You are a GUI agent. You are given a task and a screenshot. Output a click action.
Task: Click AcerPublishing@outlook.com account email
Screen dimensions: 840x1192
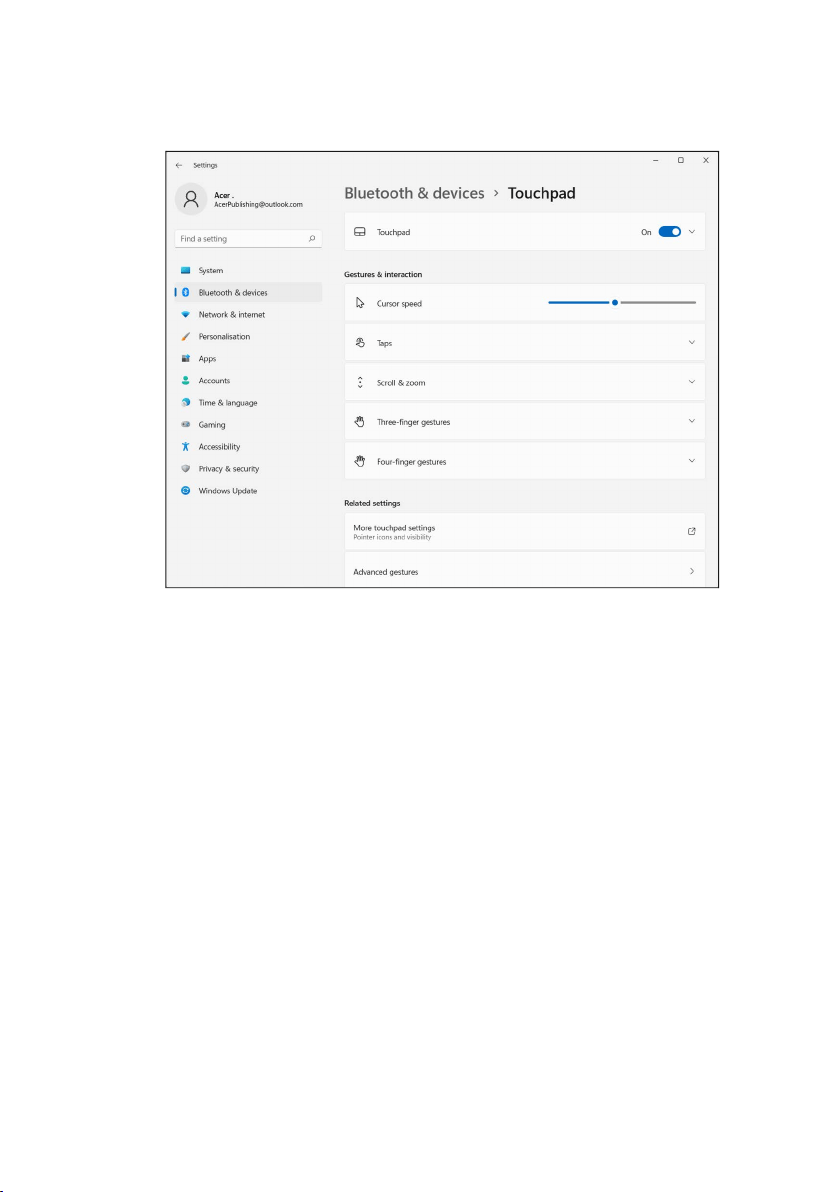[x=258, y=204]
